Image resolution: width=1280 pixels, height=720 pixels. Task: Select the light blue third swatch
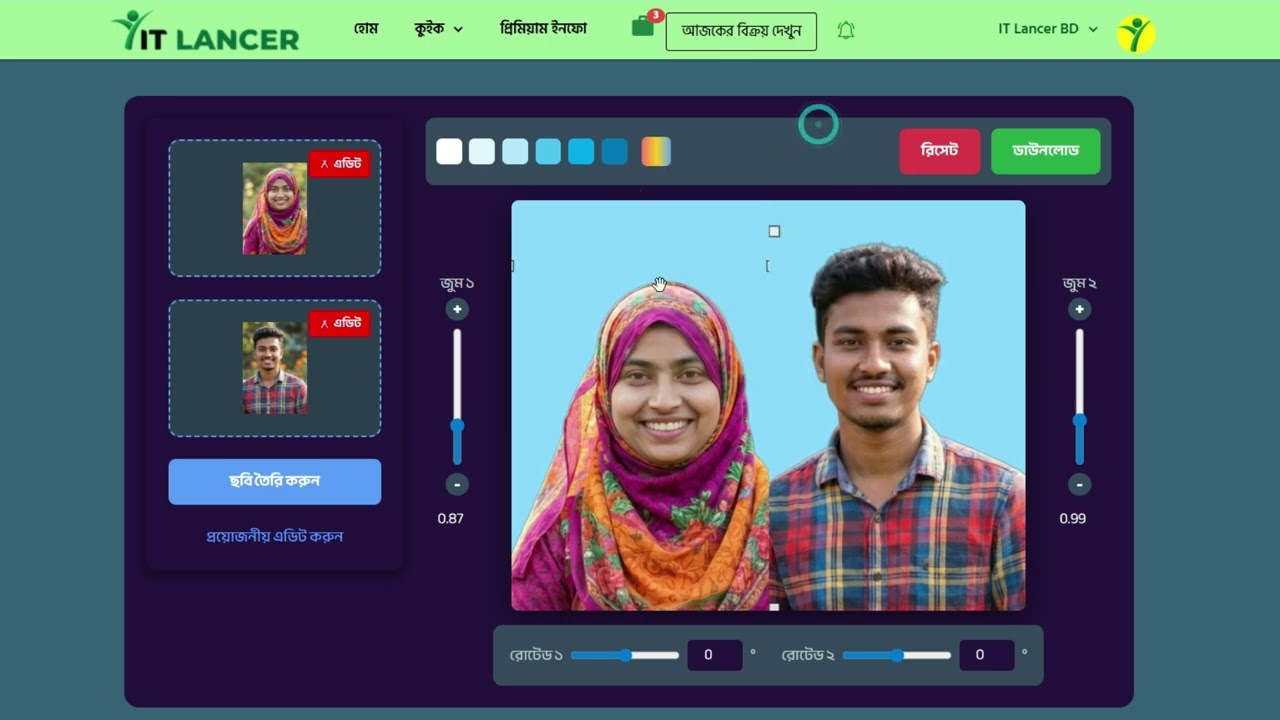point(515,151)
